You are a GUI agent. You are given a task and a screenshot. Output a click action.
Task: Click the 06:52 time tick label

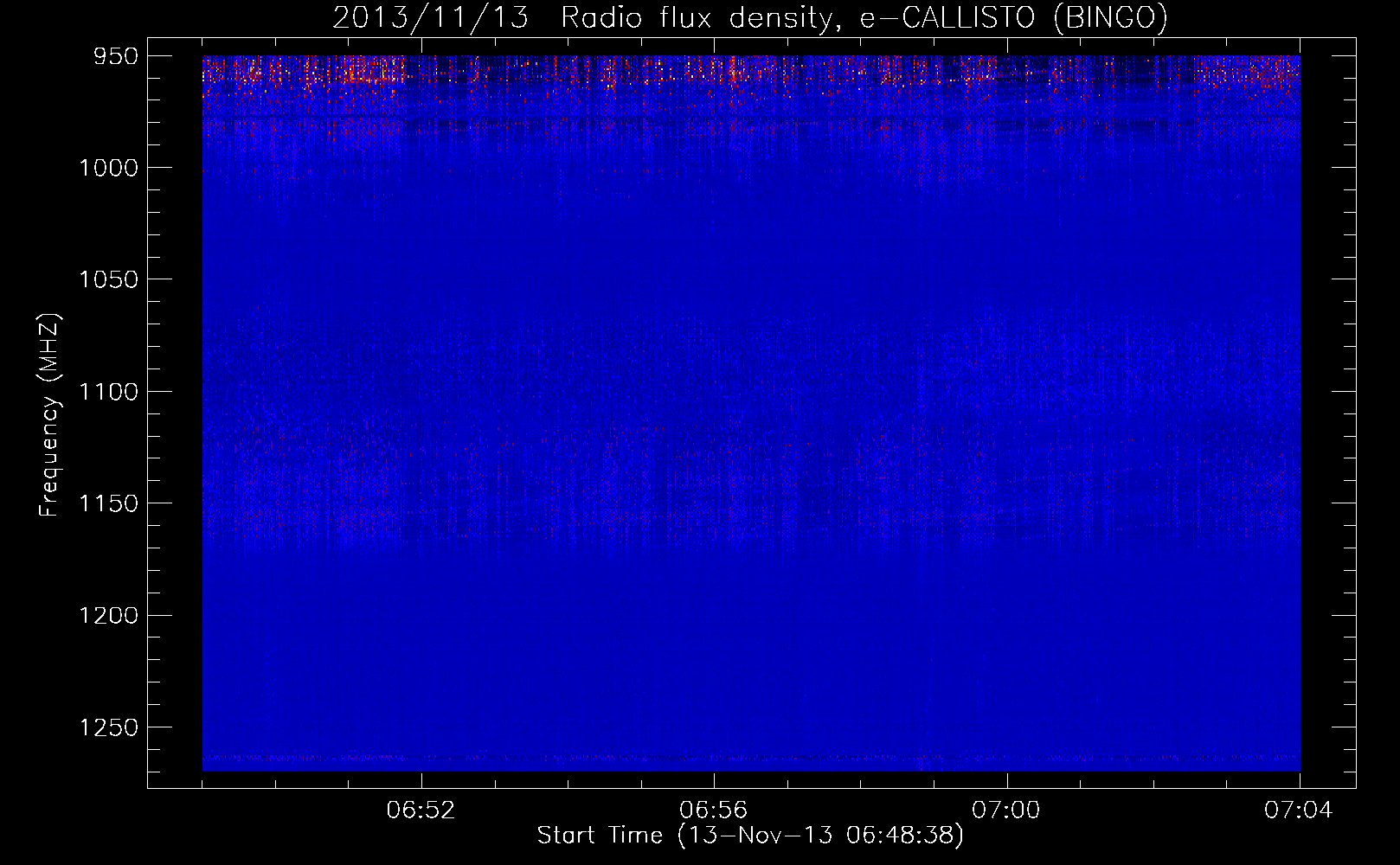point(421,811)
